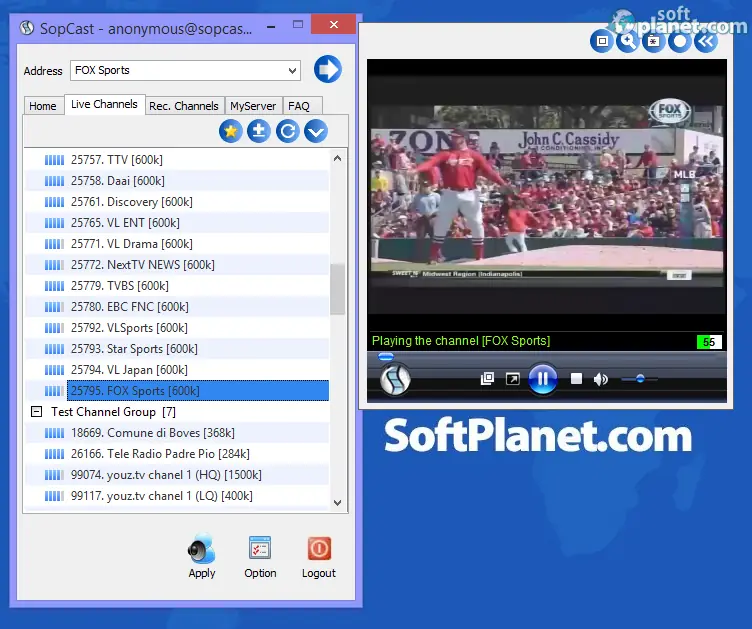Click the channel list scroll-up arrow
Image resolution: width=752 pixels, height=629 pixels.
click(x=337, y=158)
